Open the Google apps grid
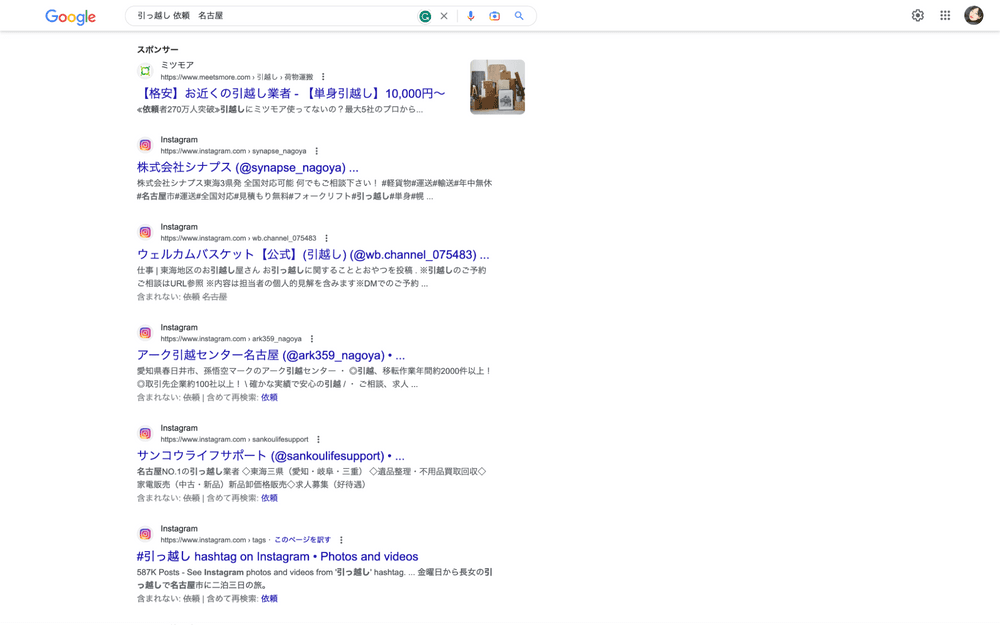Viewport: 1000px width, 625px height. tap(945, 16)
